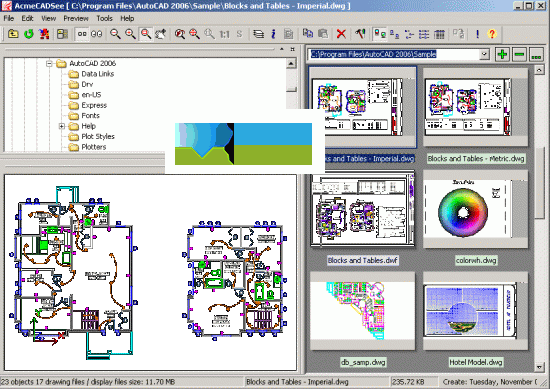The image size is (550, 389).
Task: Click the 1:1 actual size icon
Action: pyautogui.click(x=224, y=34)
